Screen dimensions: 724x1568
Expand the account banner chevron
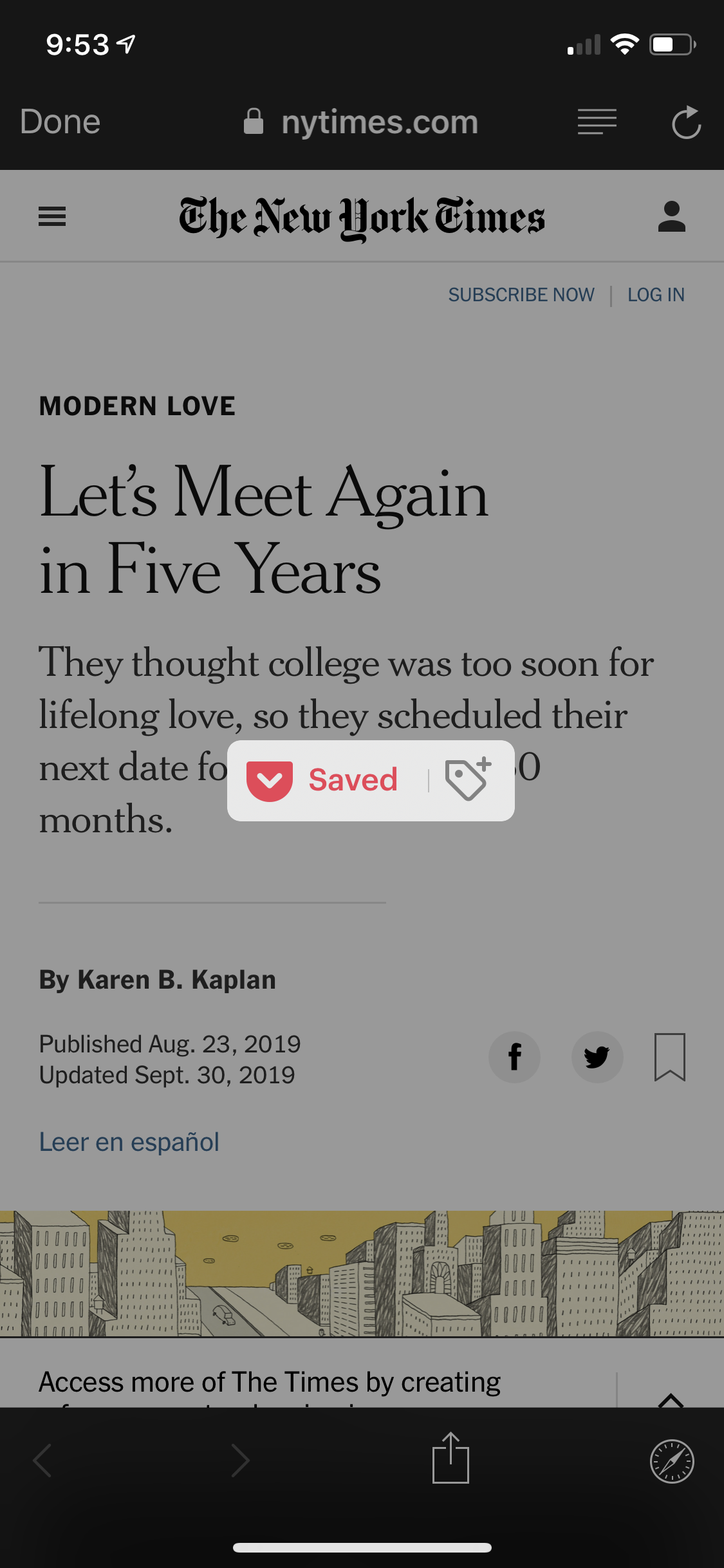pyautogui.click(x=671, y=1398)
